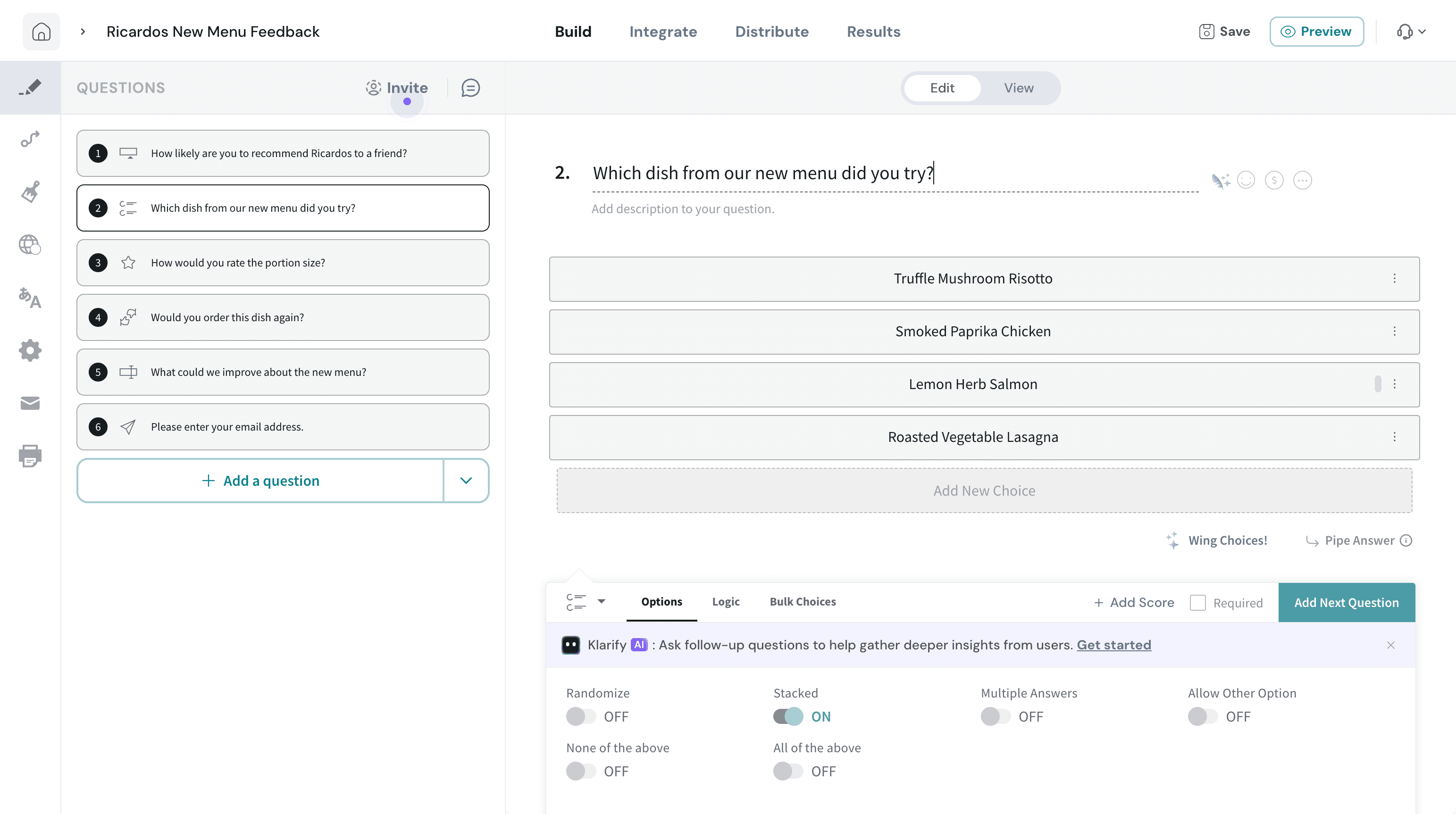The height and width of the screenshot is (814, 1456).
Task: Open the question type dropdown arrow
Action: point(602,602)
